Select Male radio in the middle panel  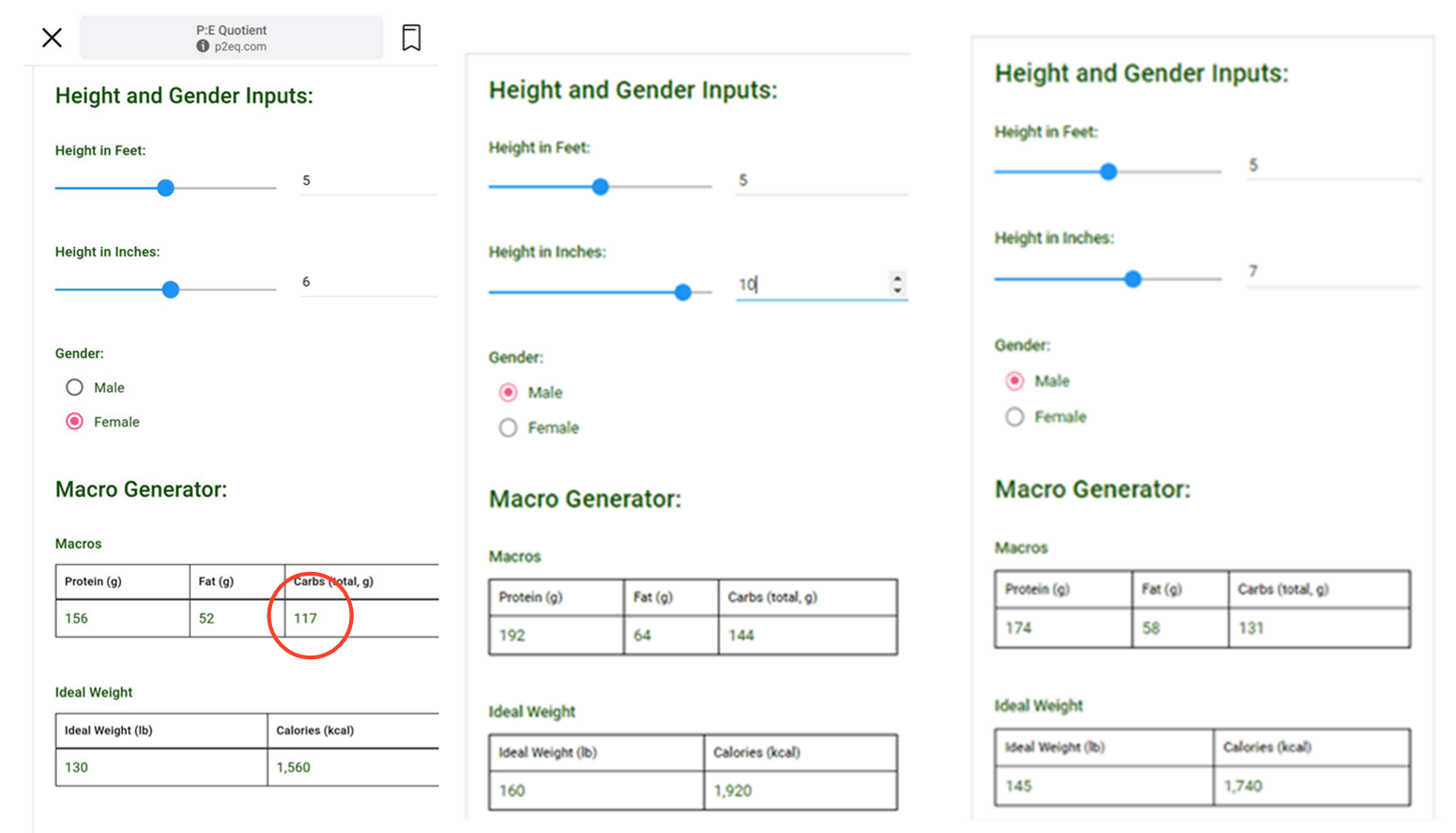point(508,393)
